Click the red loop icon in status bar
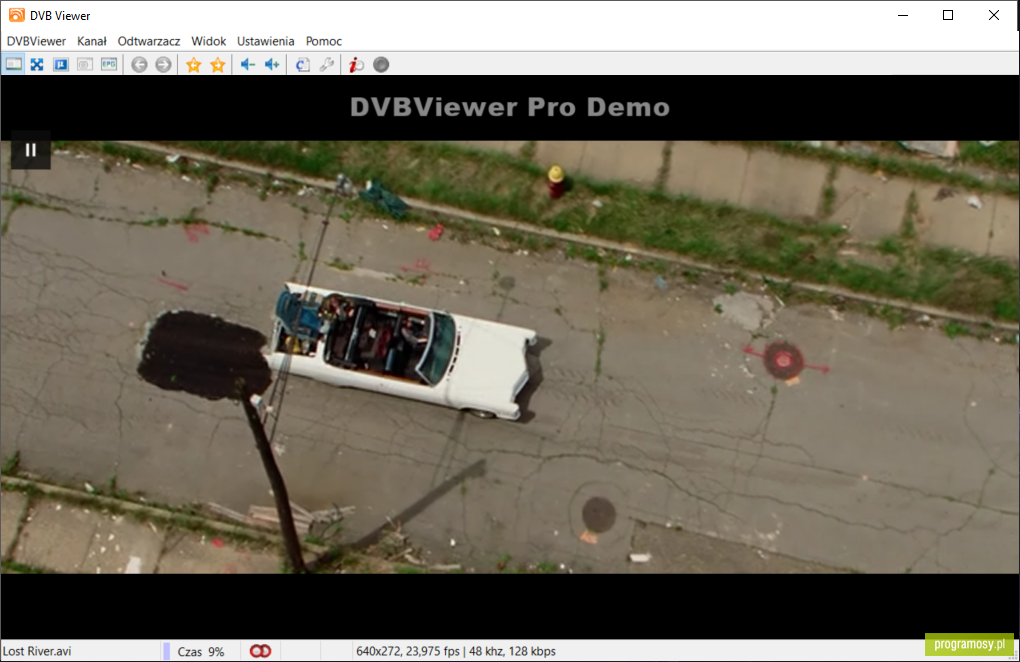The width and height of the screenshot is (1020, 662). pos(260,651)
